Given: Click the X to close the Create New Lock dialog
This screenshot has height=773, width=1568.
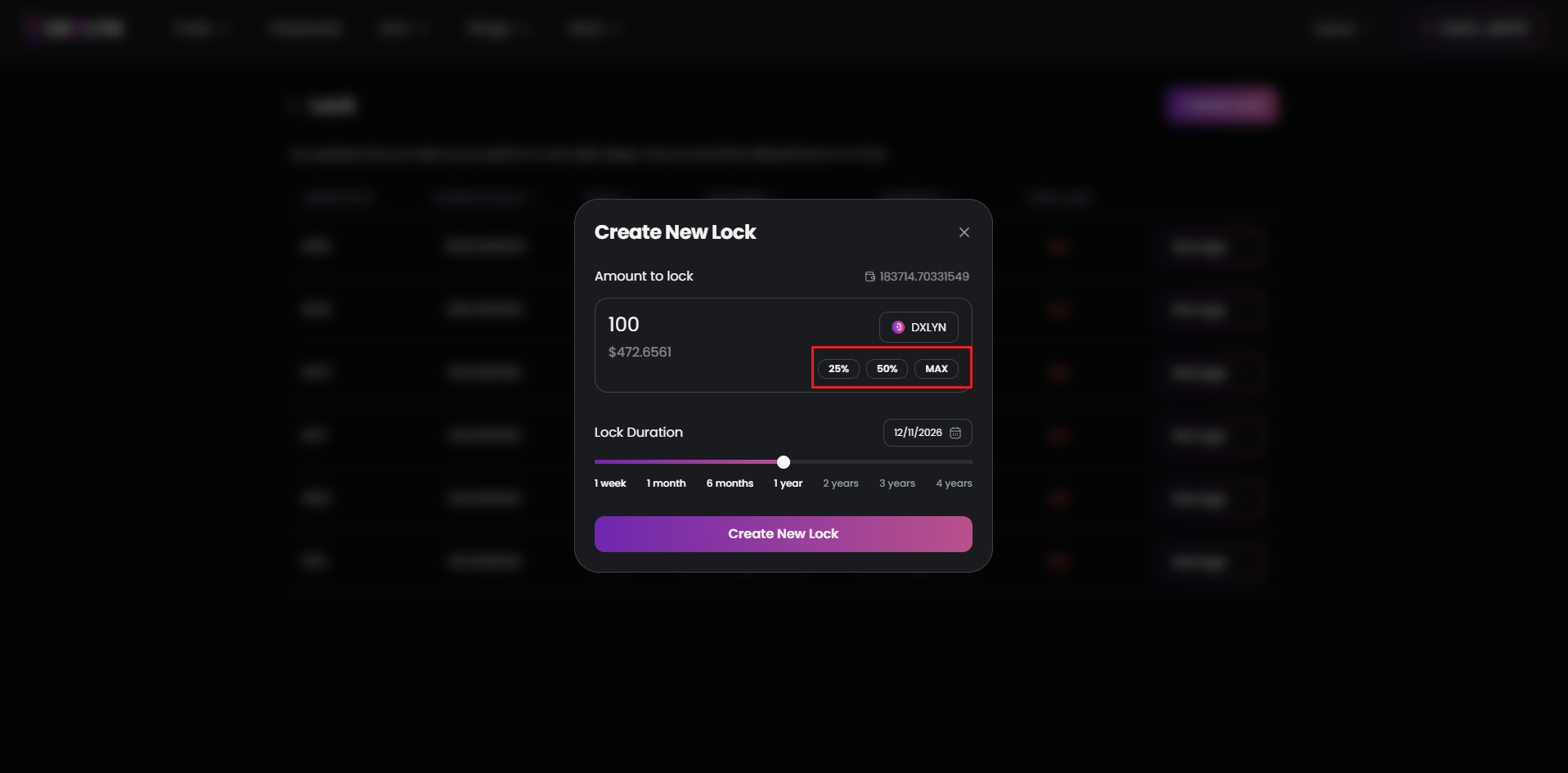Looking at the screenshot, I should (964, 232).
